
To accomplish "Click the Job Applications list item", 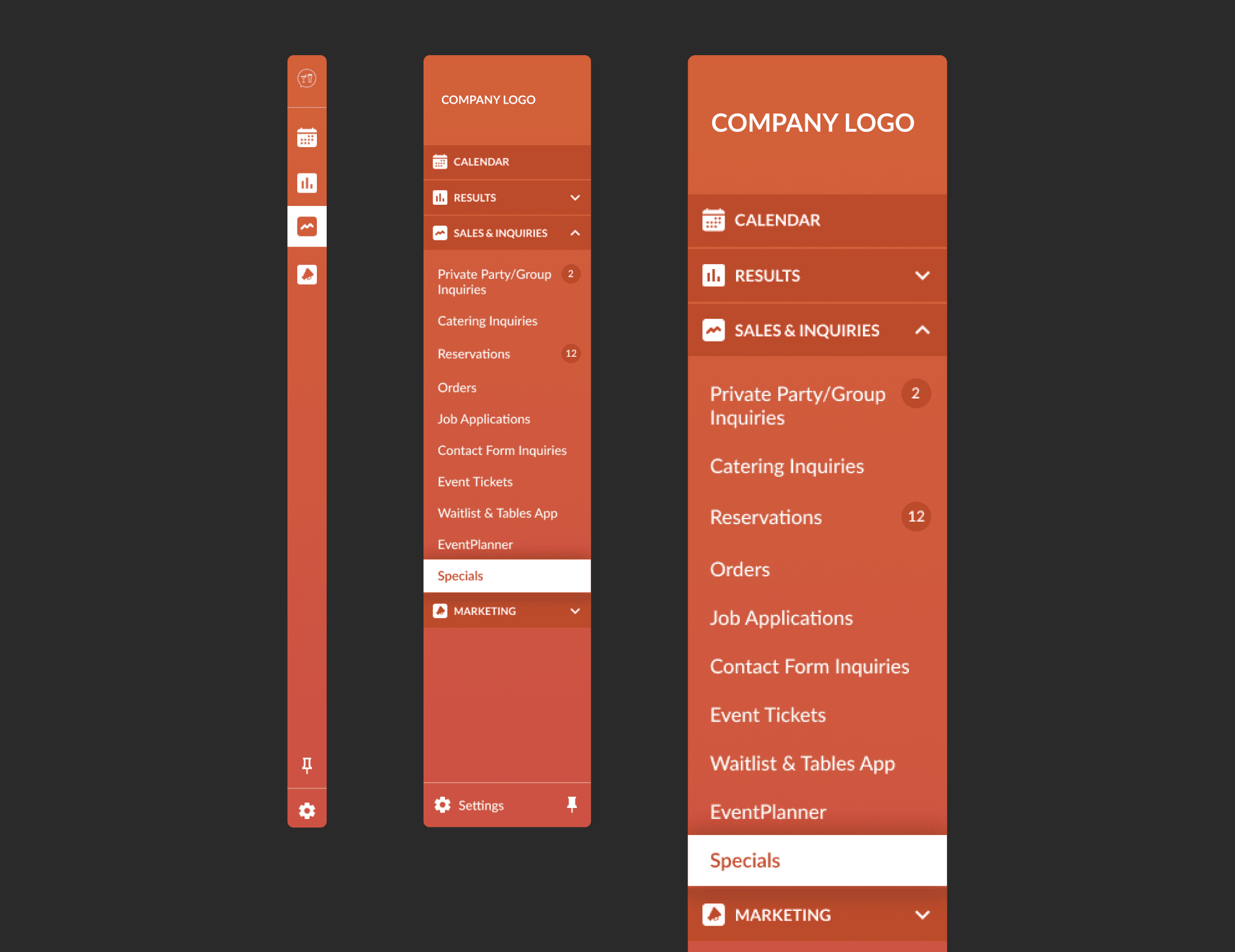I will tap(484, 419).
